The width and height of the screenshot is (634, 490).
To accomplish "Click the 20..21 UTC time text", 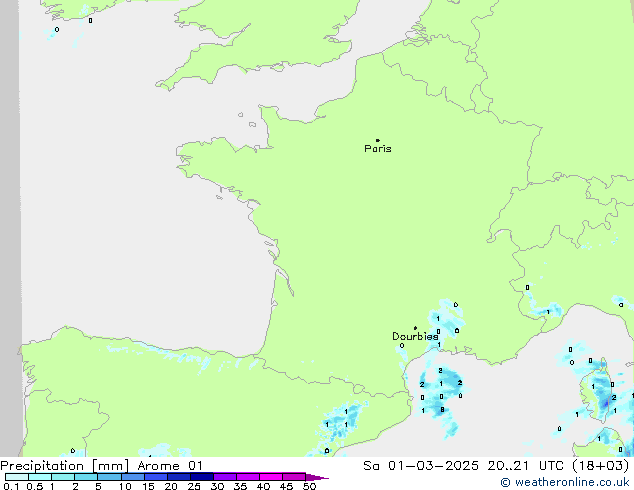I will pyautogui.click(x=526, y=466).
